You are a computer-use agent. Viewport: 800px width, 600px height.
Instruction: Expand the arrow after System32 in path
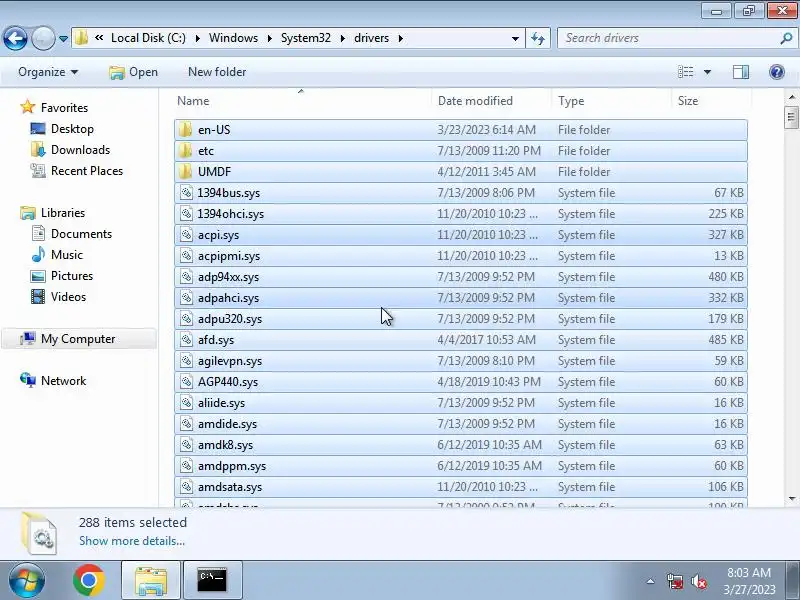[x=342, y=38]
